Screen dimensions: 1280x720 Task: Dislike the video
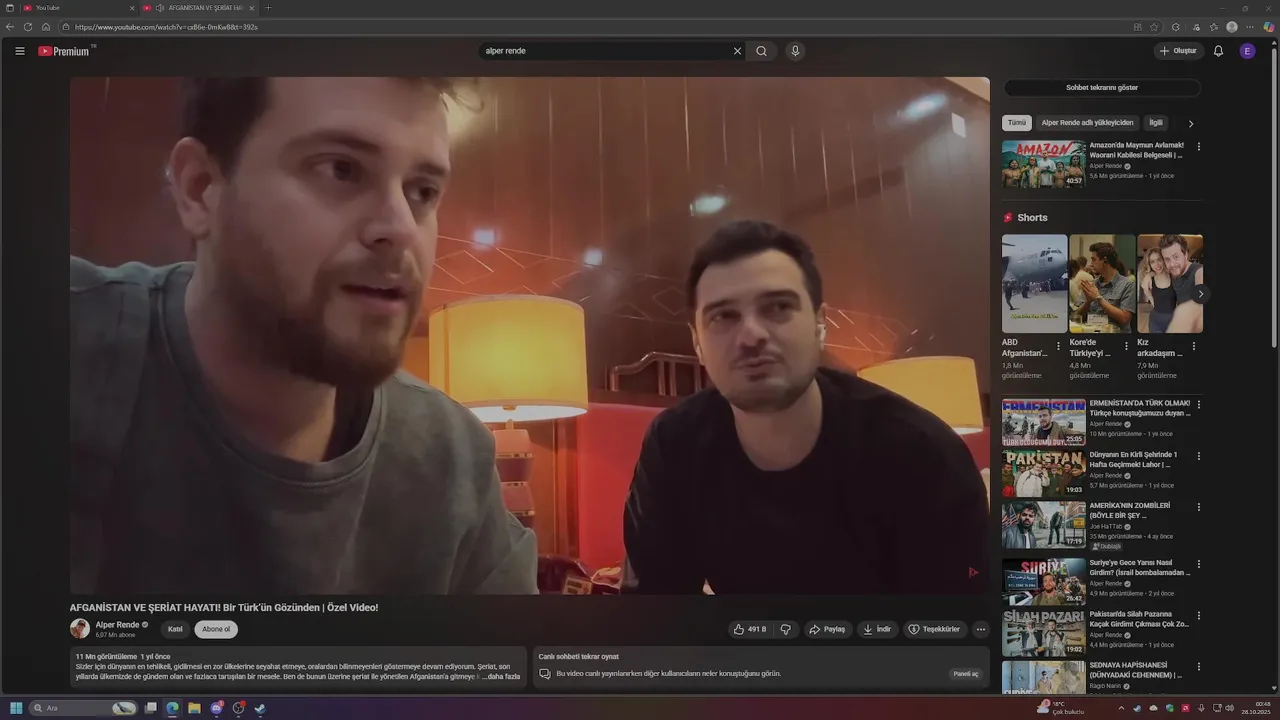tap(785, 629)
